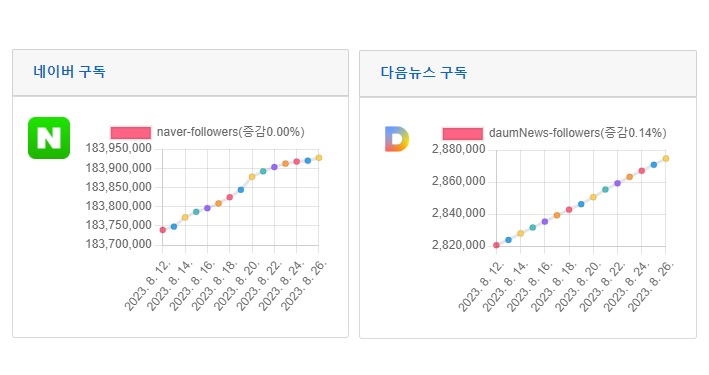This screenshot has width=709, height=375.
Task: Click the Daum D logo icon
Action: [x=397, y=139]
